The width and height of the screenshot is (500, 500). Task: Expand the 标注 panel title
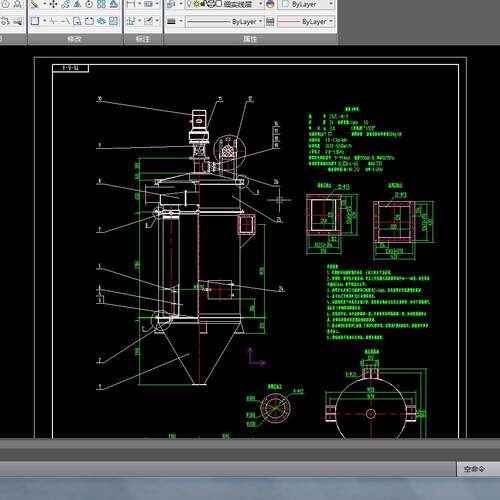click(143, 39)
